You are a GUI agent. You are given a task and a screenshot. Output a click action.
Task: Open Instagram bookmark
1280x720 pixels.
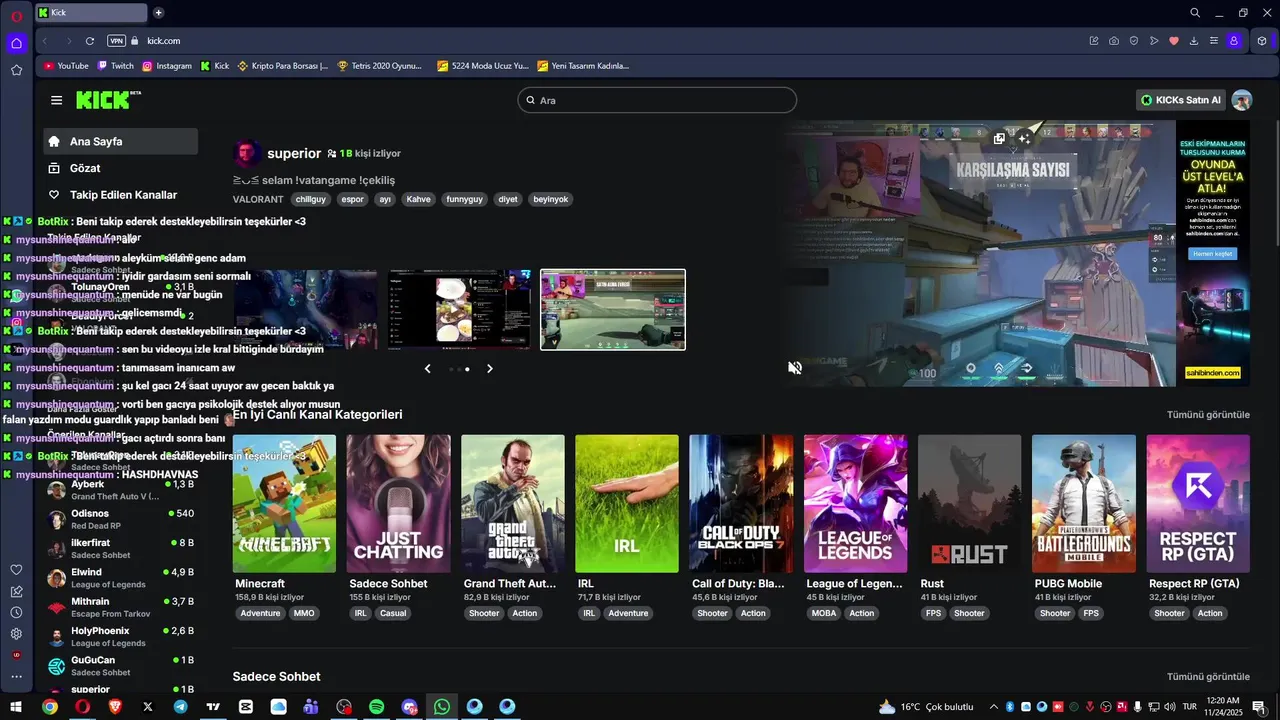tap(167, 66)
